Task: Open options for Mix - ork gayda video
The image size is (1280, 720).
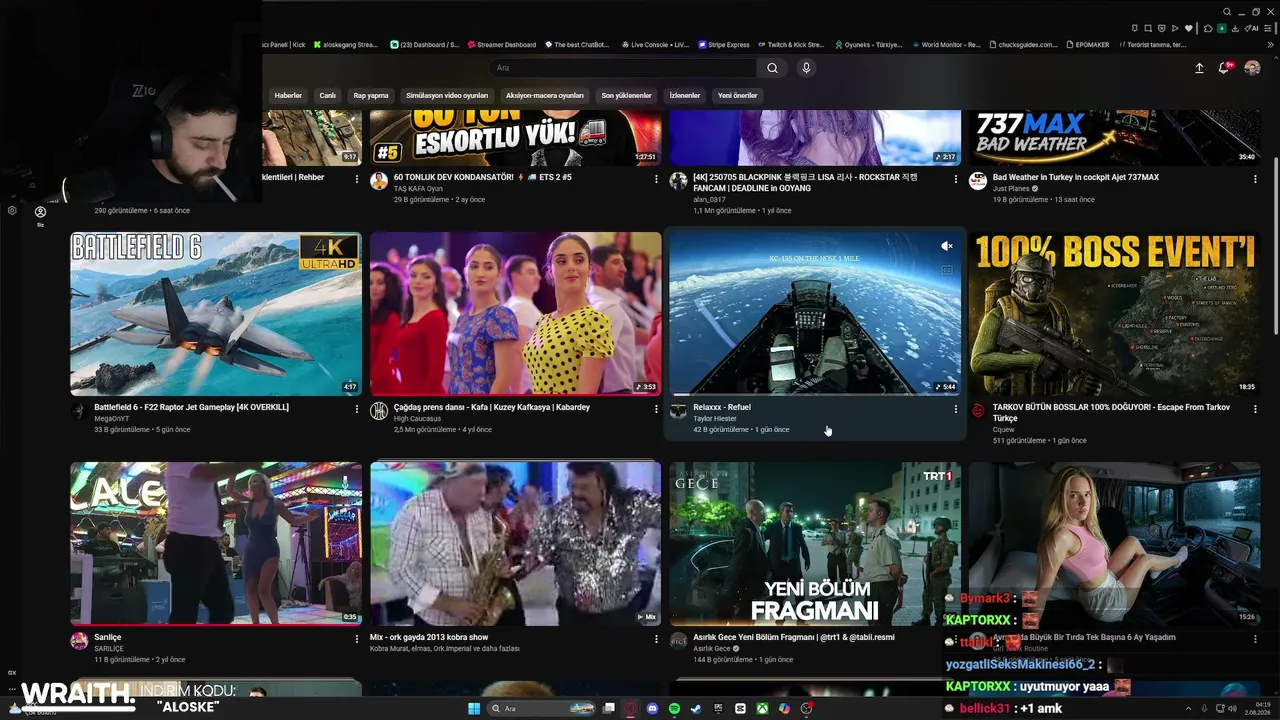Action: [x=655, y=638]
